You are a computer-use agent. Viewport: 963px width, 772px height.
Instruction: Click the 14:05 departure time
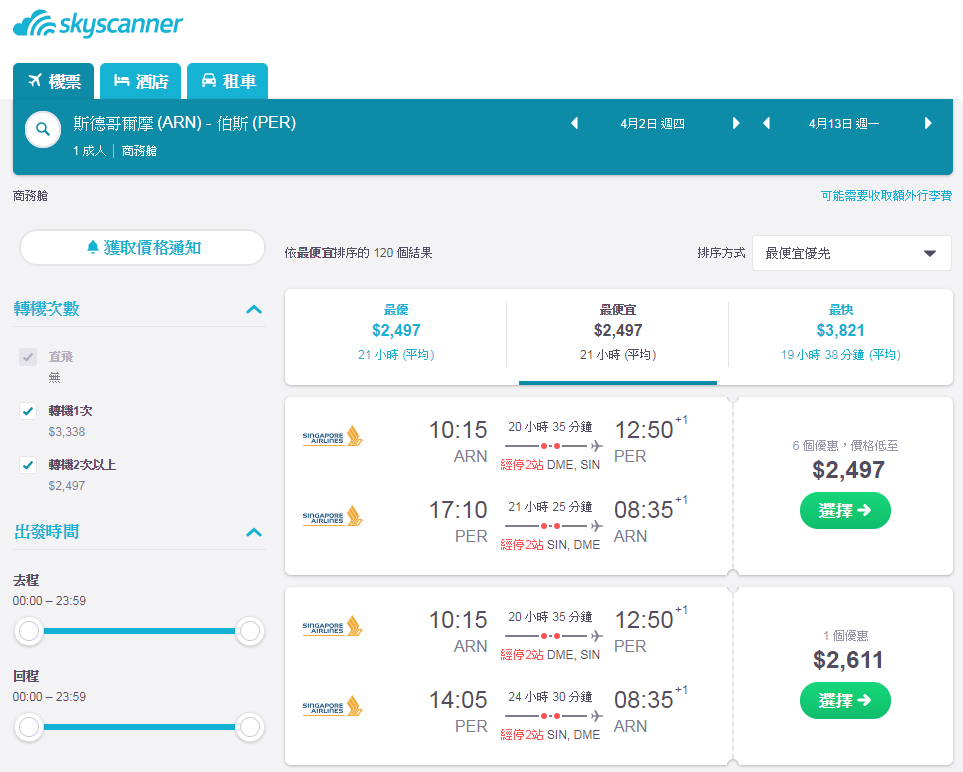(458, 700)
